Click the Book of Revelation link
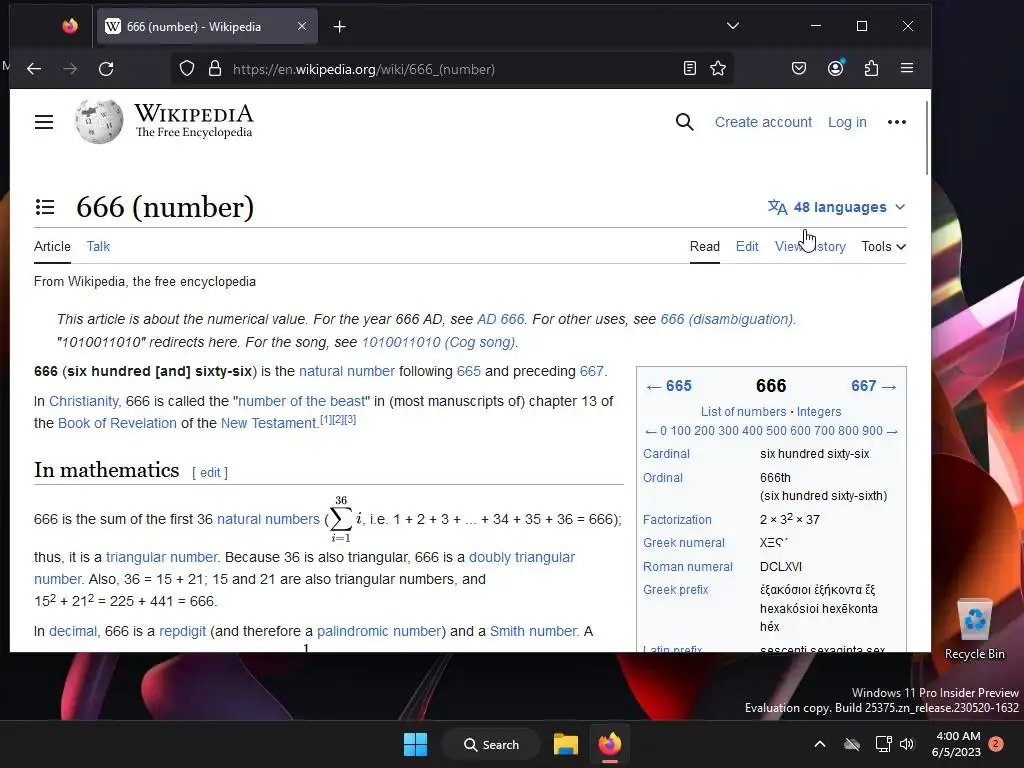 117,423
